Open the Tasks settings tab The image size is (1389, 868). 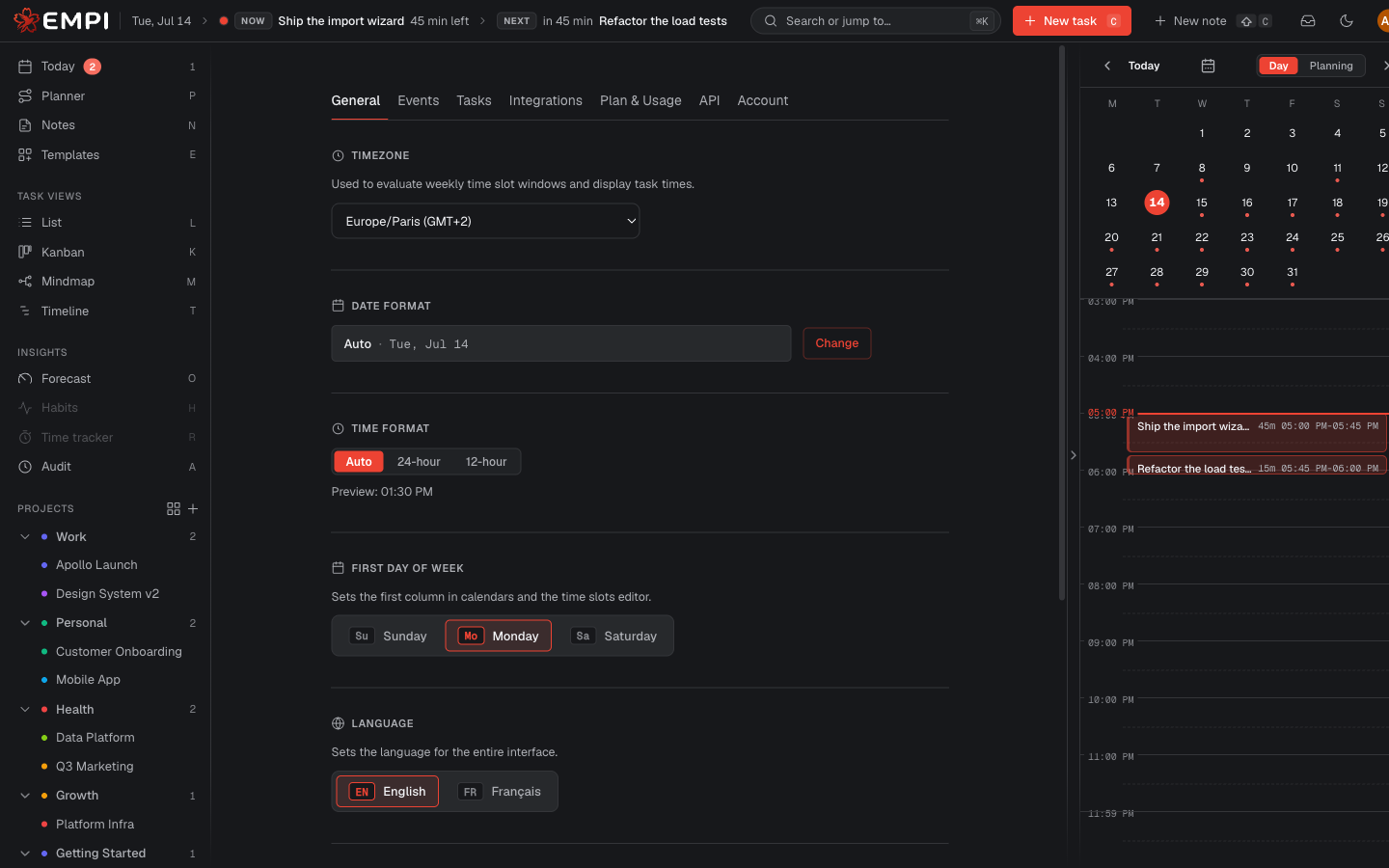point(474,100)
